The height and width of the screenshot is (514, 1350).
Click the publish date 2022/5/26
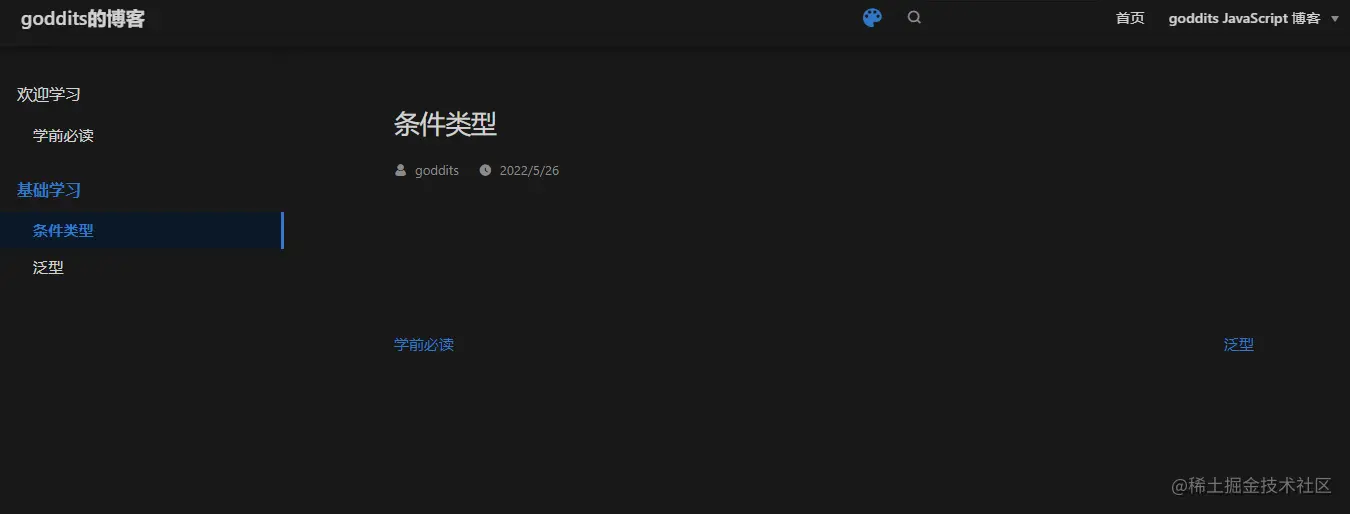(x=529, y=170)
